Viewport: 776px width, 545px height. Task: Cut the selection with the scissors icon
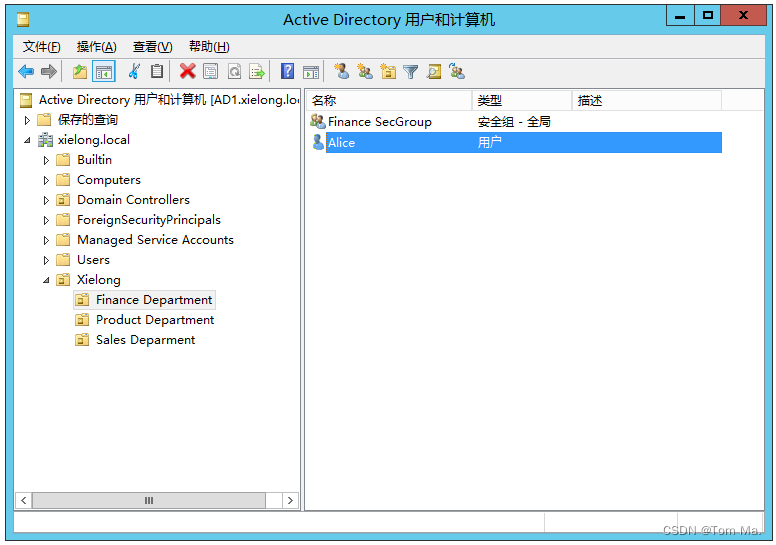(x=134, y=71)
